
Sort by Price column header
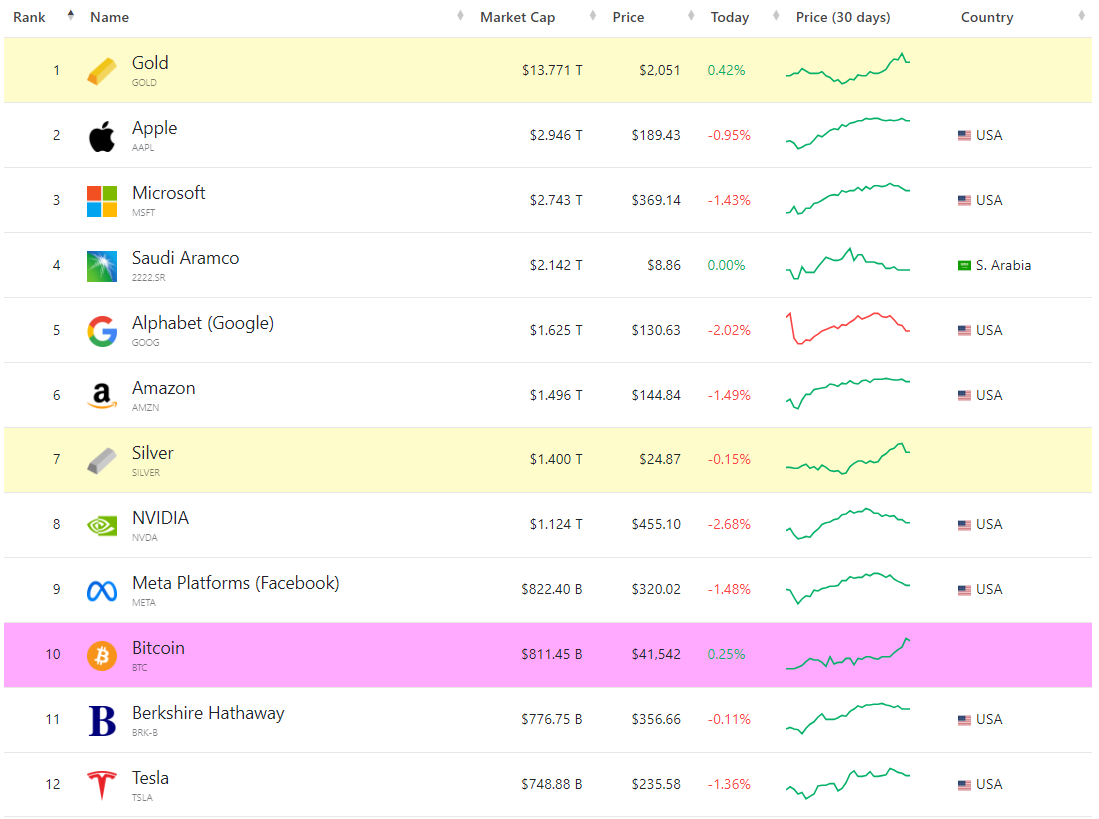[628, 17]
